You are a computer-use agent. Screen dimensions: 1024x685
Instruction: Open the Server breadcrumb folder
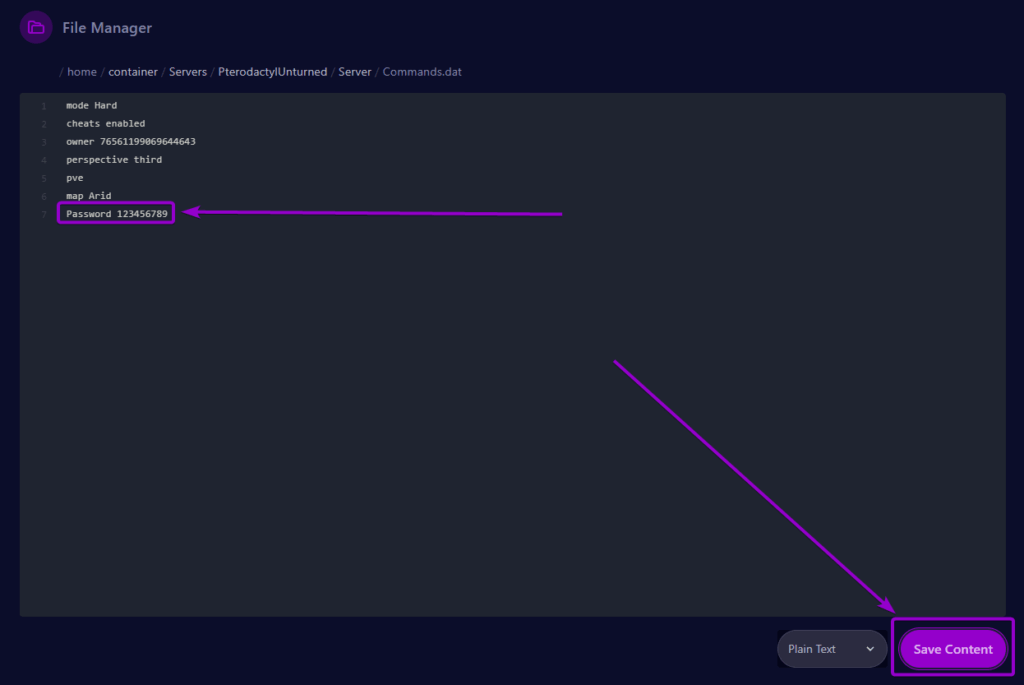[x=355, y=72]
